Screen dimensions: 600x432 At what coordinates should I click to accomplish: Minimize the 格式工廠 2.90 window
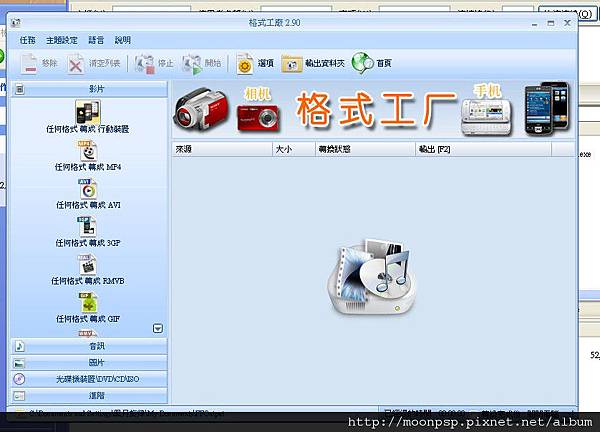click(535, 24)
